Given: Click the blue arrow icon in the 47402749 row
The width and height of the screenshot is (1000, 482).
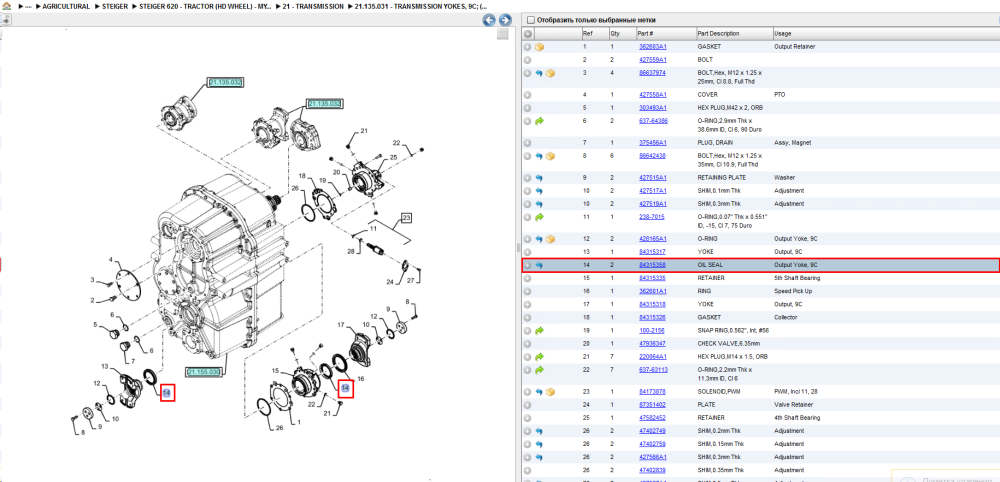Looking at the screenshot, I should (540, 431).
